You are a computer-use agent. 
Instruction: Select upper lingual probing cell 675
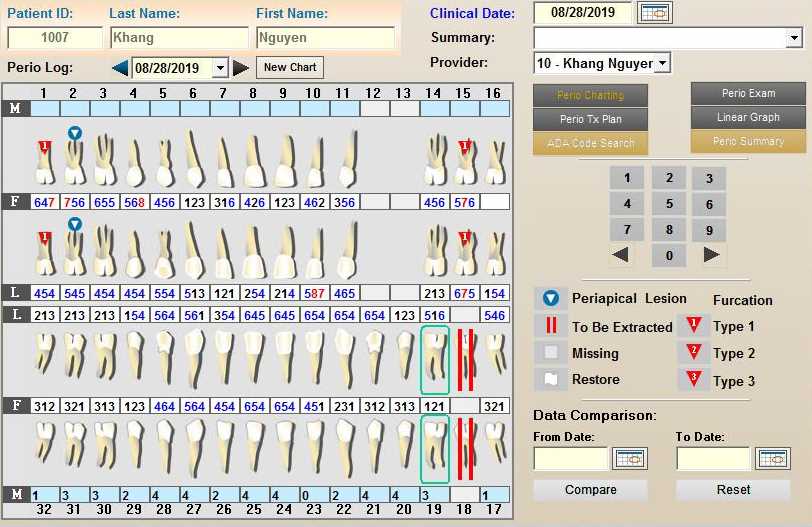pyautogui.click(x=465, y=294)
